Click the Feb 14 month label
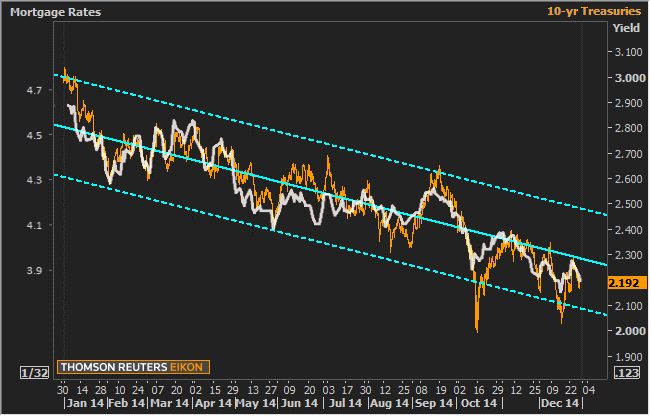Viewport: 651px width, 417px height. pyautogui.click(x=127, y=404)
